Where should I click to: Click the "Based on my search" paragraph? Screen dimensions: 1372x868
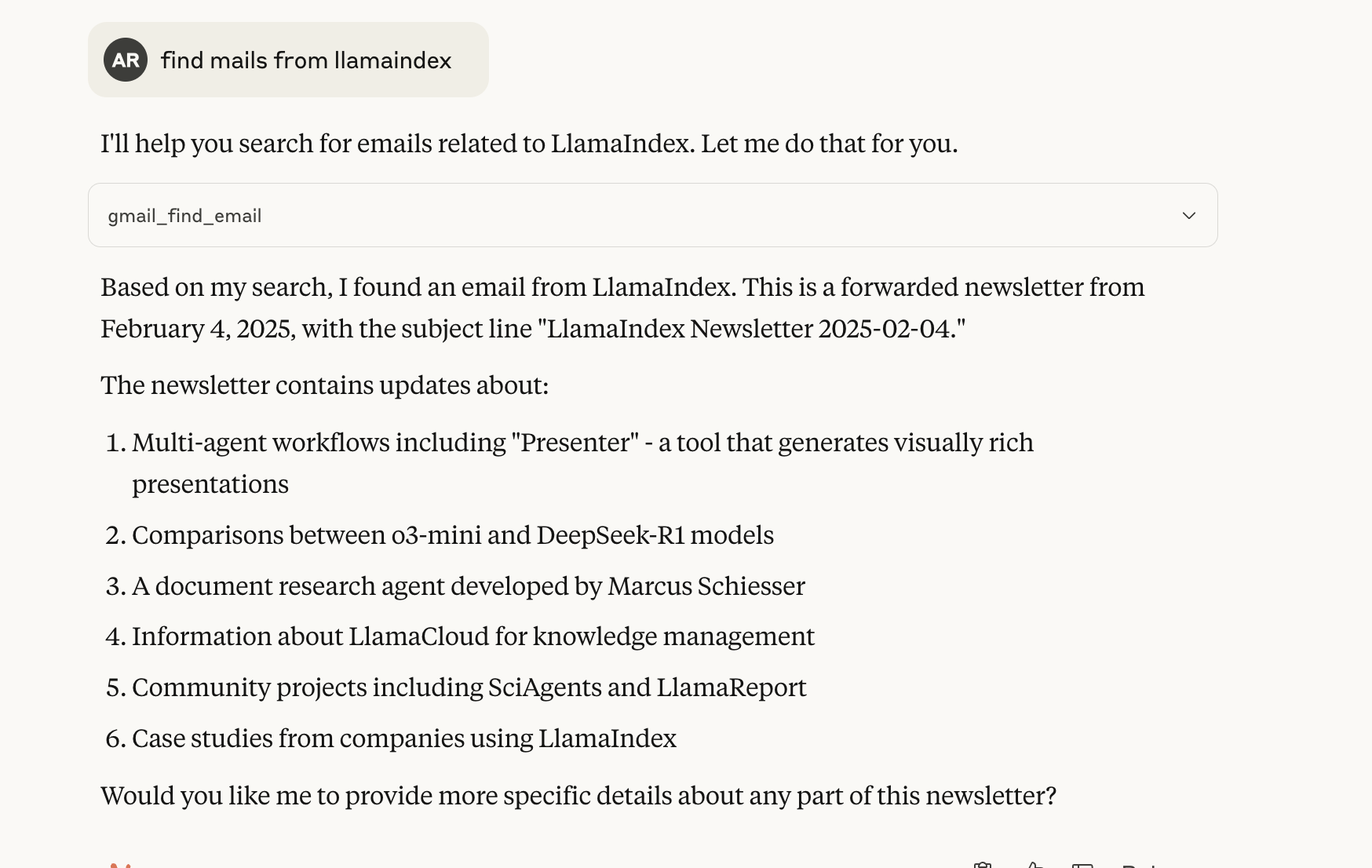coord(622,287)
